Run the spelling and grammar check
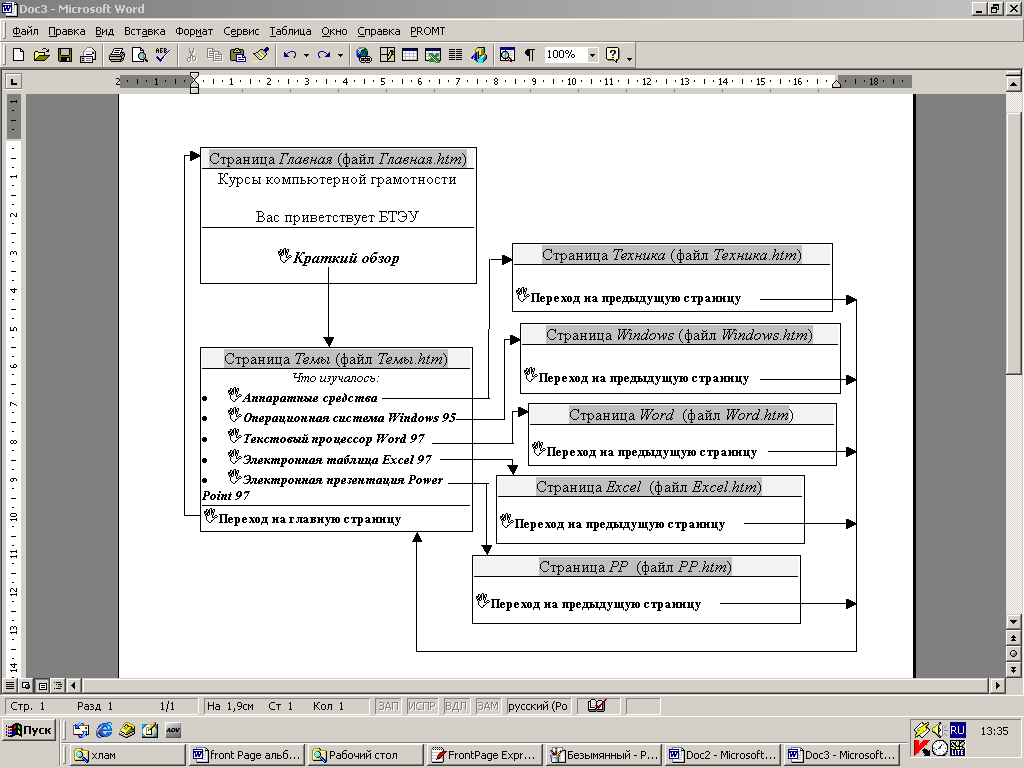The image size is (1024, 768). 162,55
